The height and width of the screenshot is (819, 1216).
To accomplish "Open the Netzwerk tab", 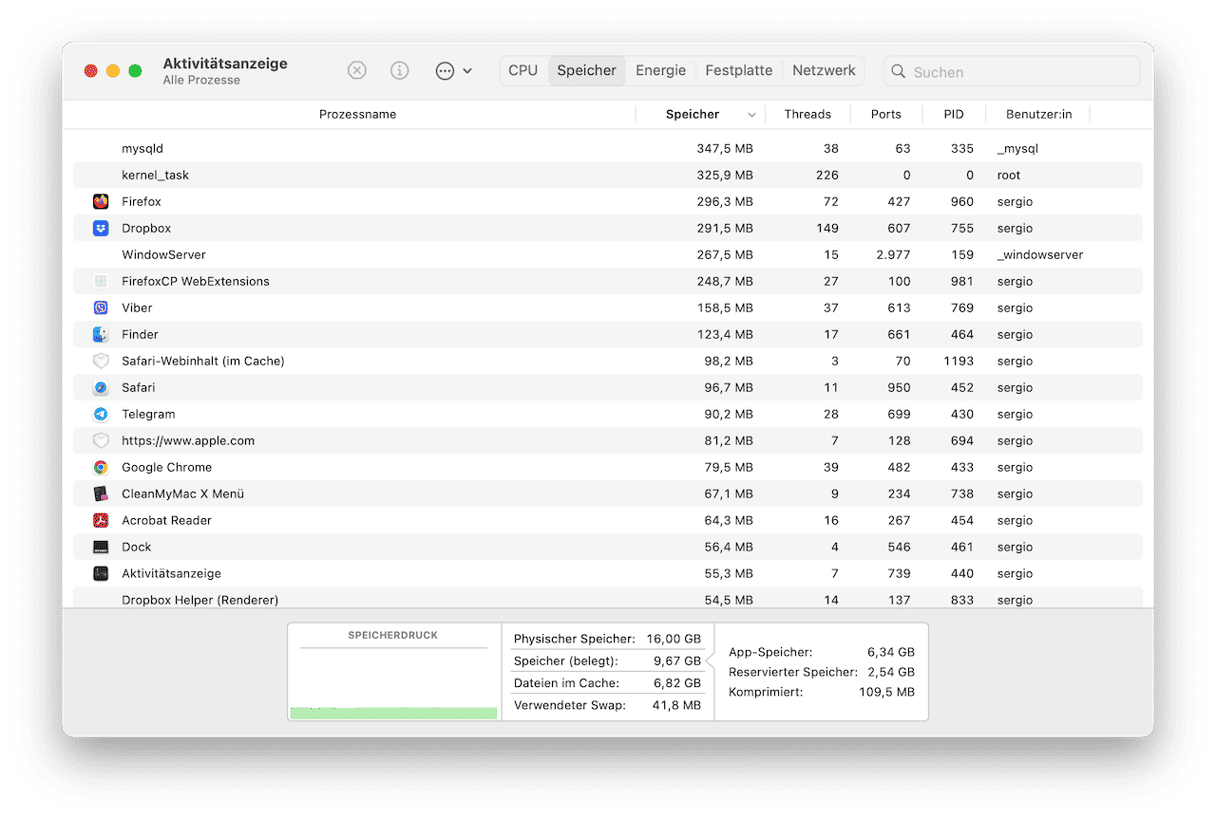I will 824,71.
